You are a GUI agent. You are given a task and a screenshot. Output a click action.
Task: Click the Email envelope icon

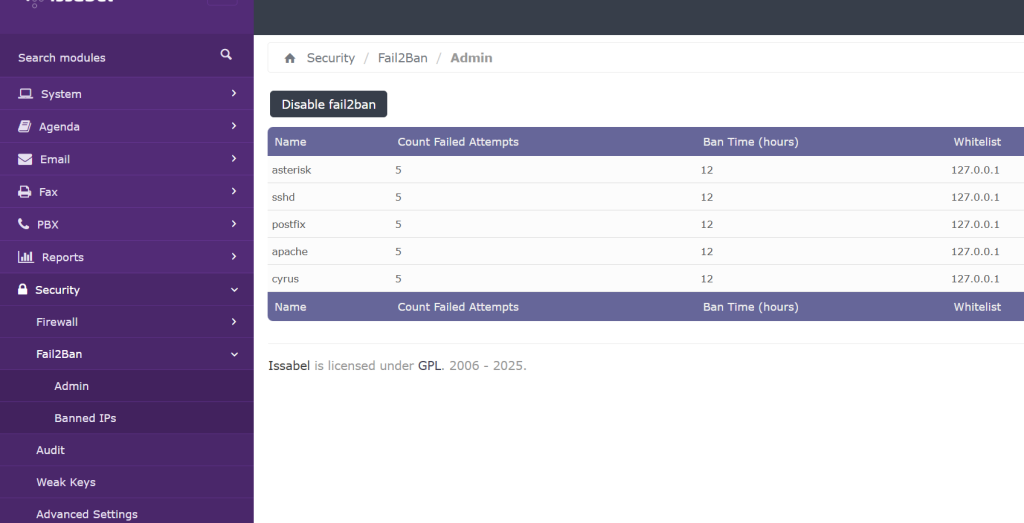pos(25,159)
